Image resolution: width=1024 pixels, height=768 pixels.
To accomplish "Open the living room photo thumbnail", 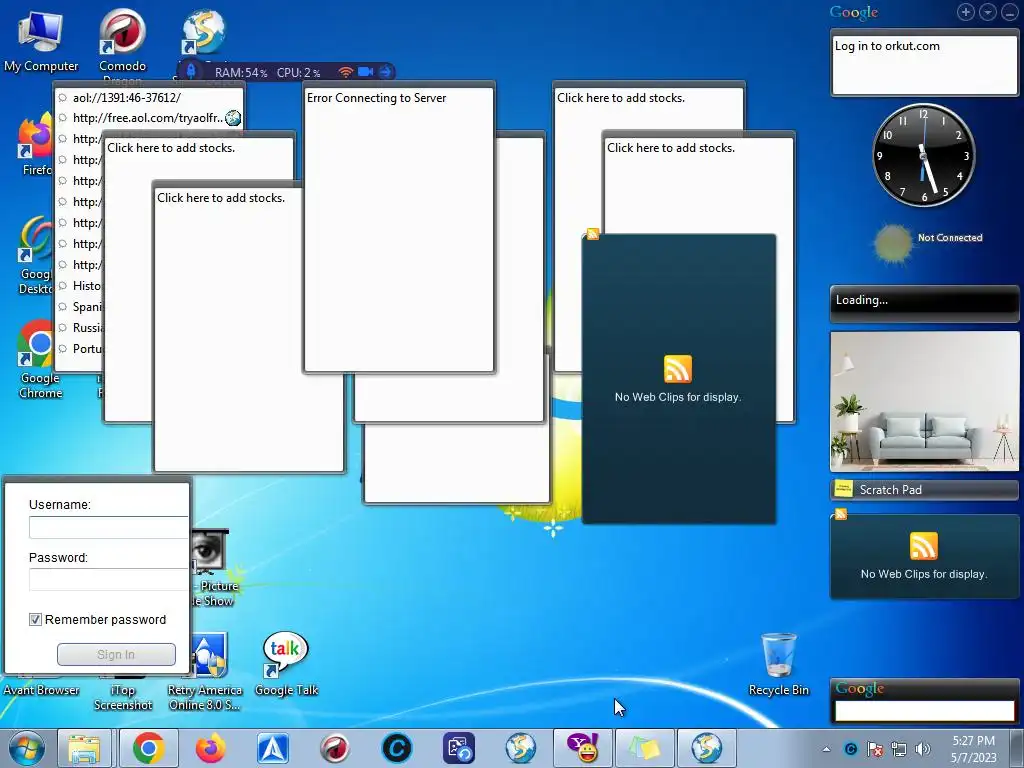I will [925, 401].
